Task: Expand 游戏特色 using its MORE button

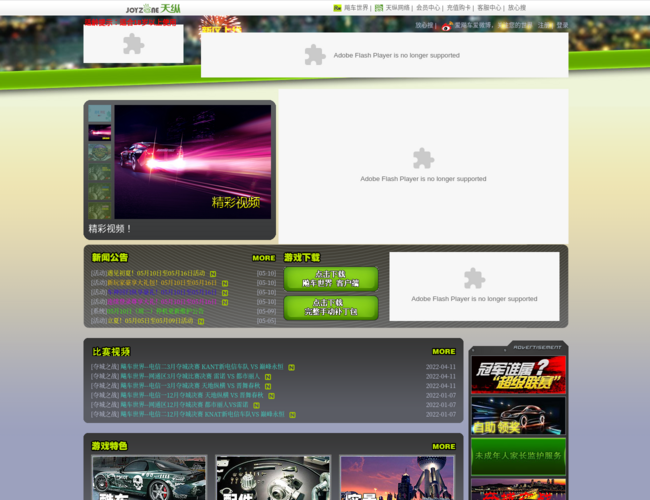Action: 443,446
